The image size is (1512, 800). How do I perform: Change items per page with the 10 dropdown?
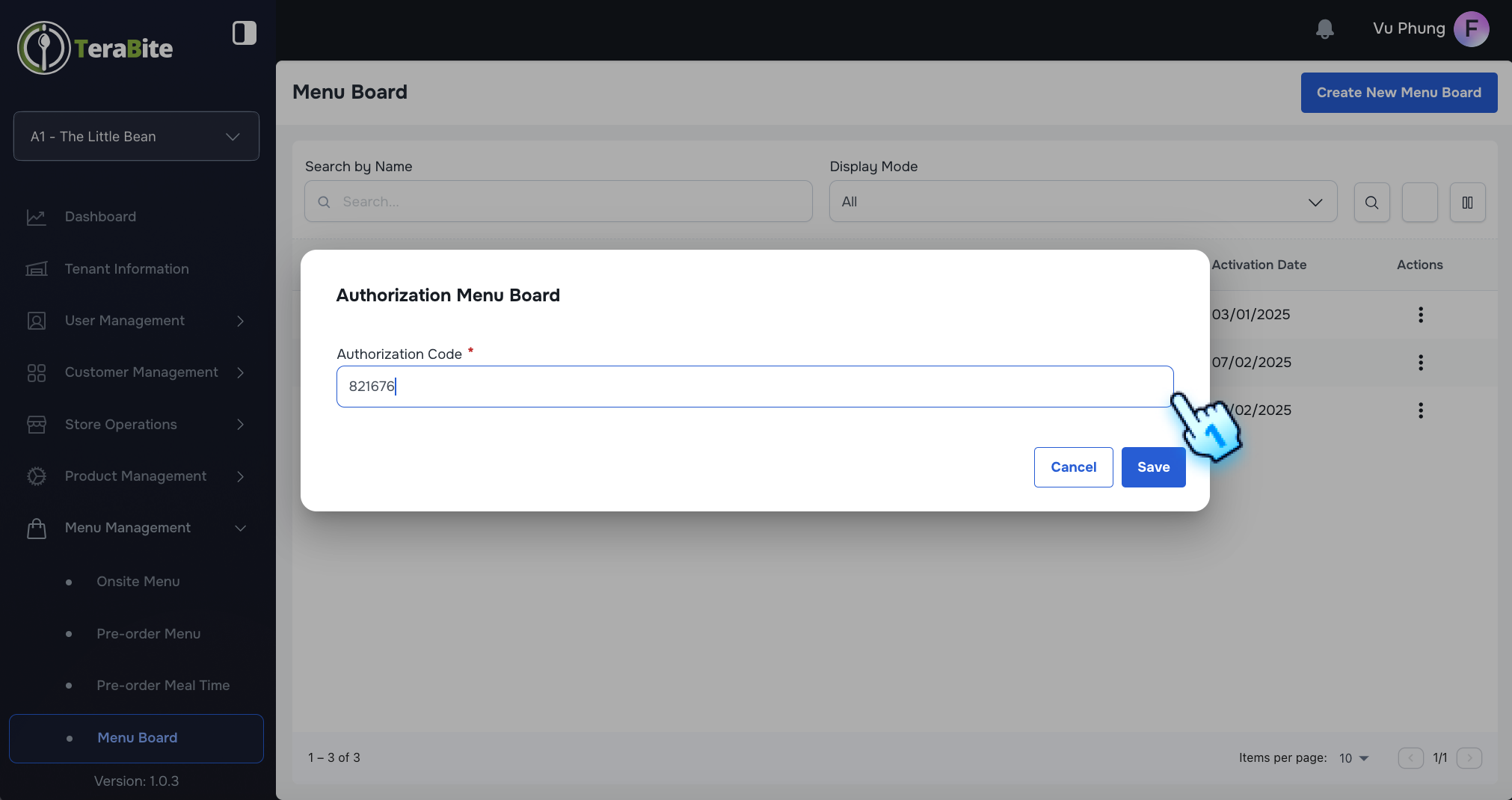click(1353, 757)
